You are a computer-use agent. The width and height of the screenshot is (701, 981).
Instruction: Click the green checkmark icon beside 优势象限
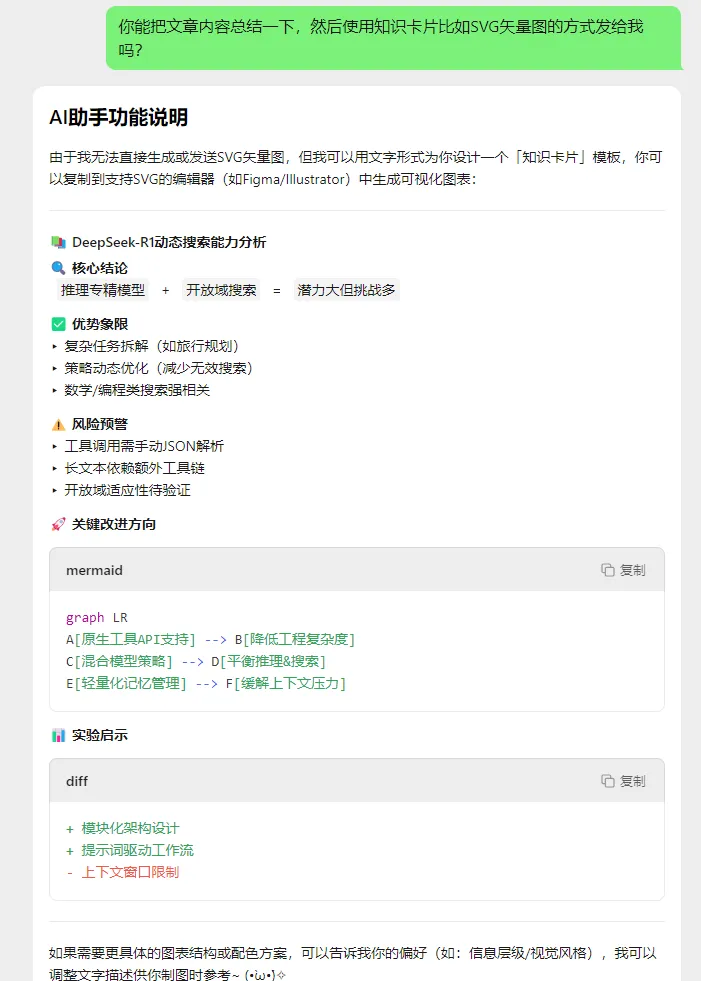click(x=58, y=324)
